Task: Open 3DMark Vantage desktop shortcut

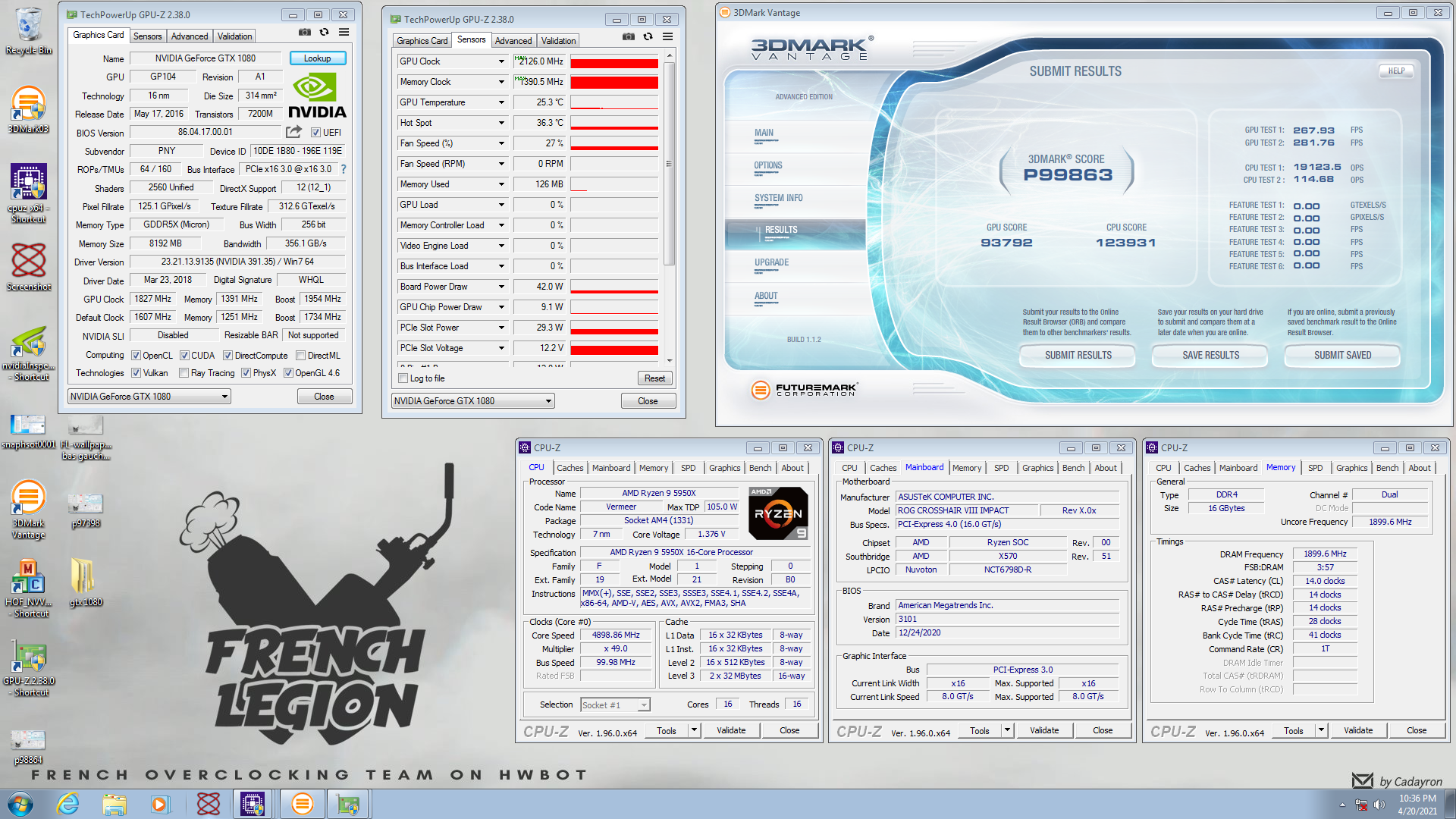Action: point(28,509)
